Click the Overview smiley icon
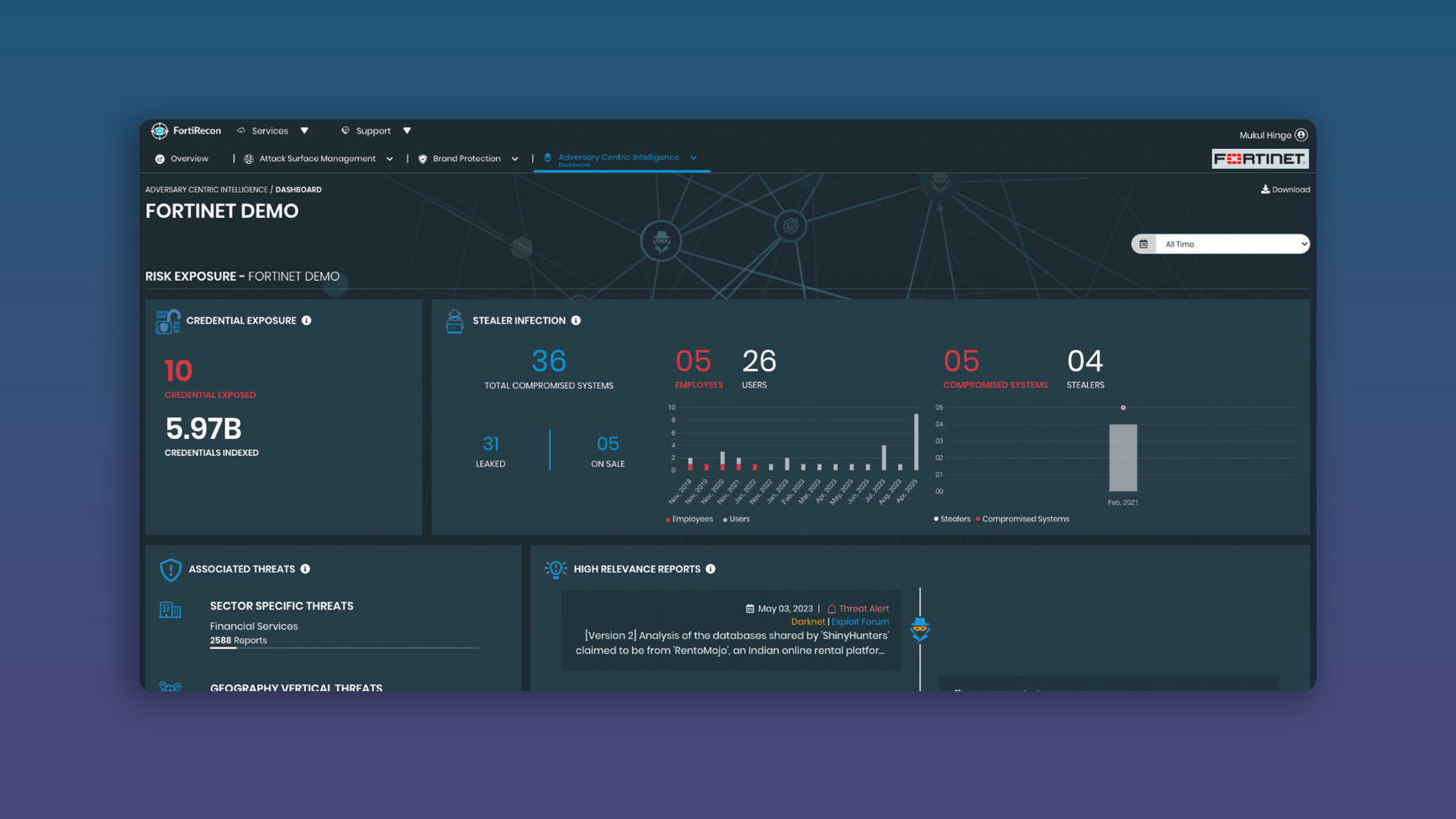Viewport: 1456px width, 819px height. click(160, 159)
